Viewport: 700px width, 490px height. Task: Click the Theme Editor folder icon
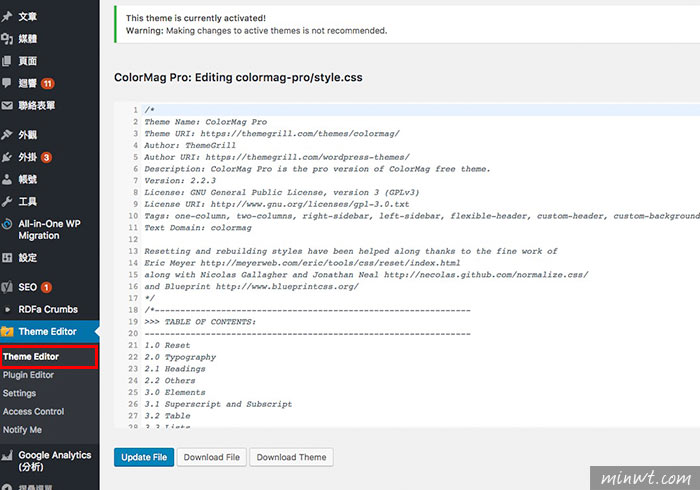click(x=7, y=332)
